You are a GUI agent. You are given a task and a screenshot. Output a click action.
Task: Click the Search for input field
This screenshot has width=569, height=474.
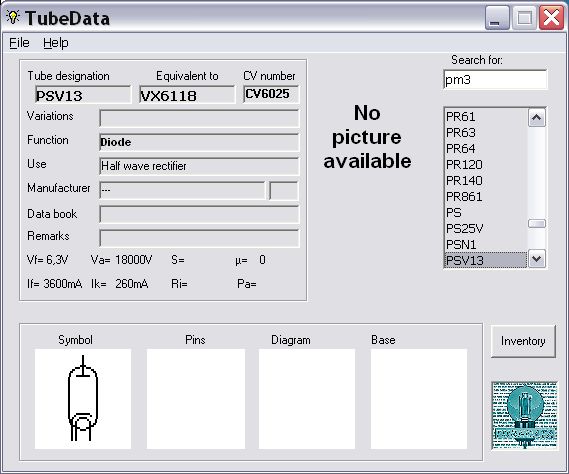[495, 79]
